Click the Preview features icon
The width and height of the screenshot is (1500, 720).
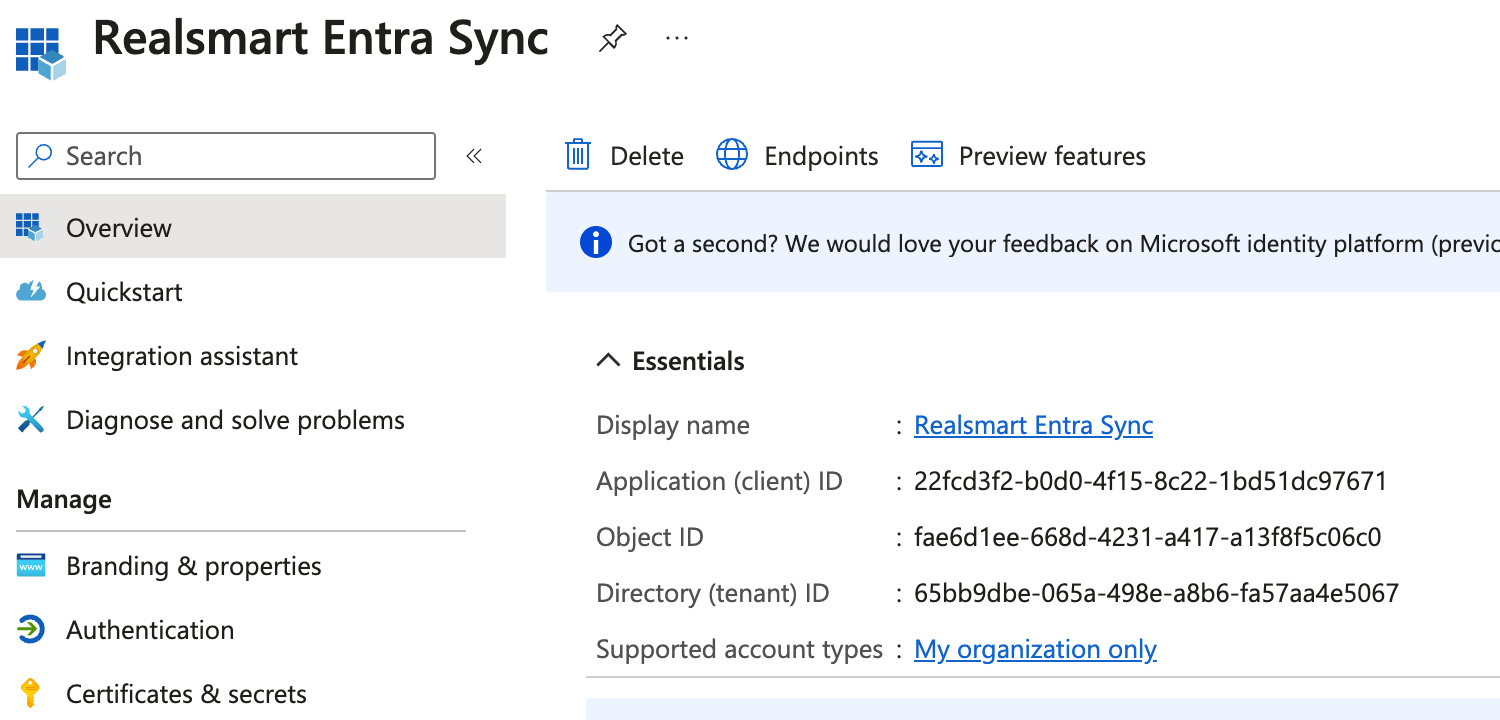pos(927,156)
